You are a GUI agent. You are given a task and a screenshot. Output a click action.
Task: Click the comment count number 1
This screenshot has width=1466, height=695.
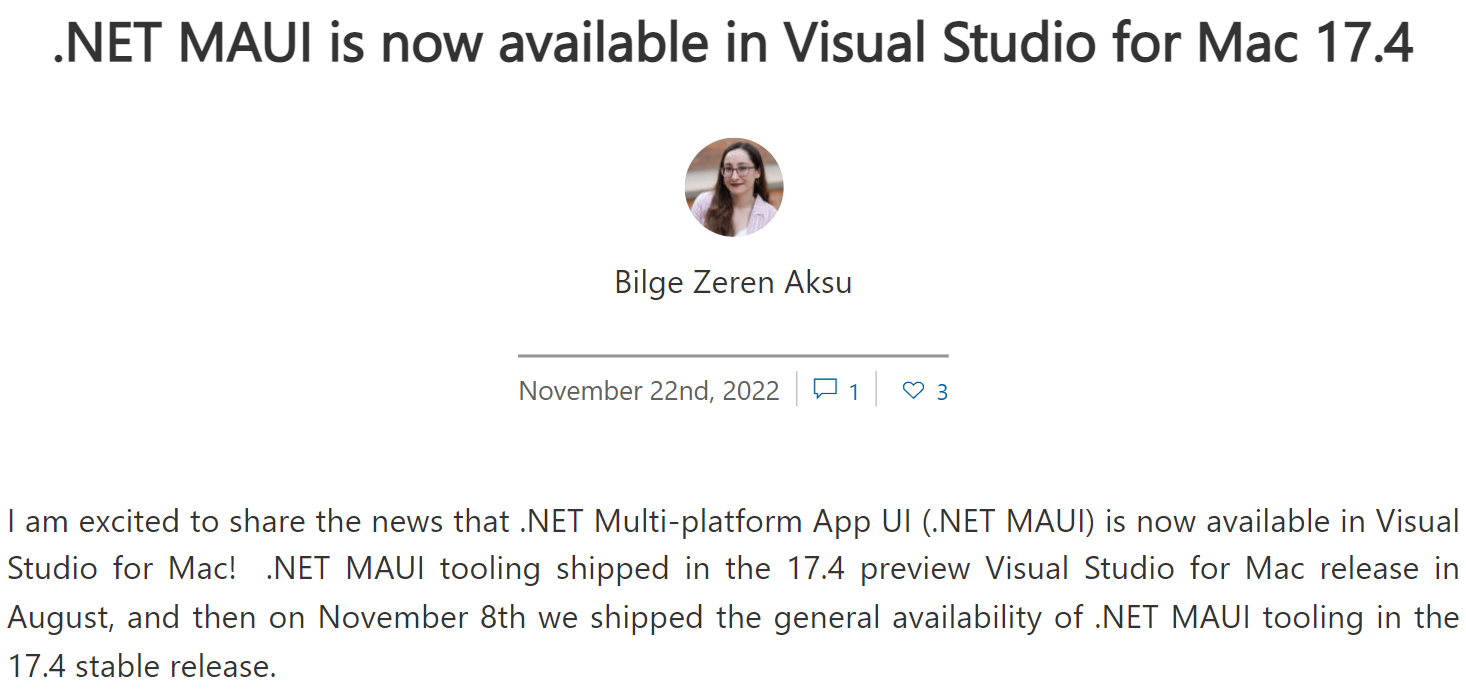(x=854, y=392)
